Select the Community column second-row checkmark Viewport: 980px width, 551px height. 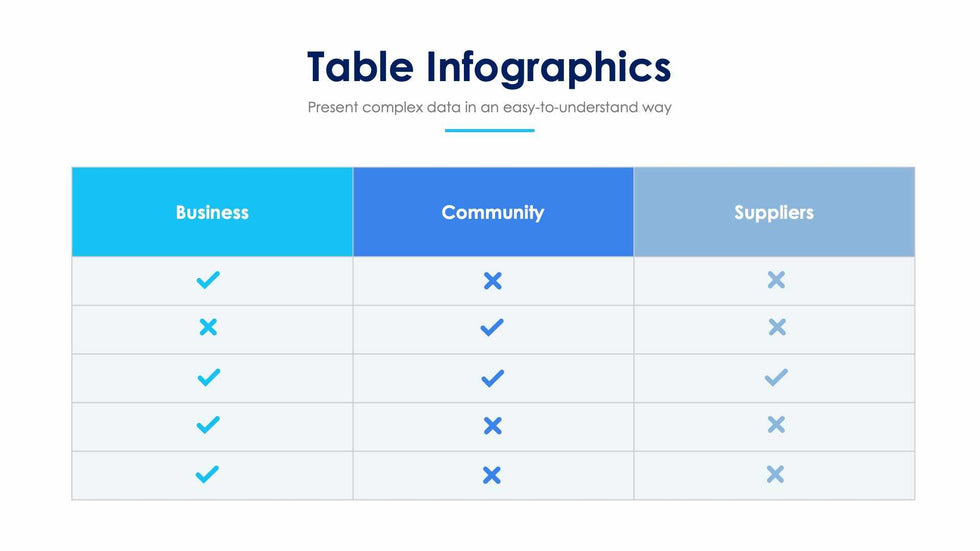[492, 327]
